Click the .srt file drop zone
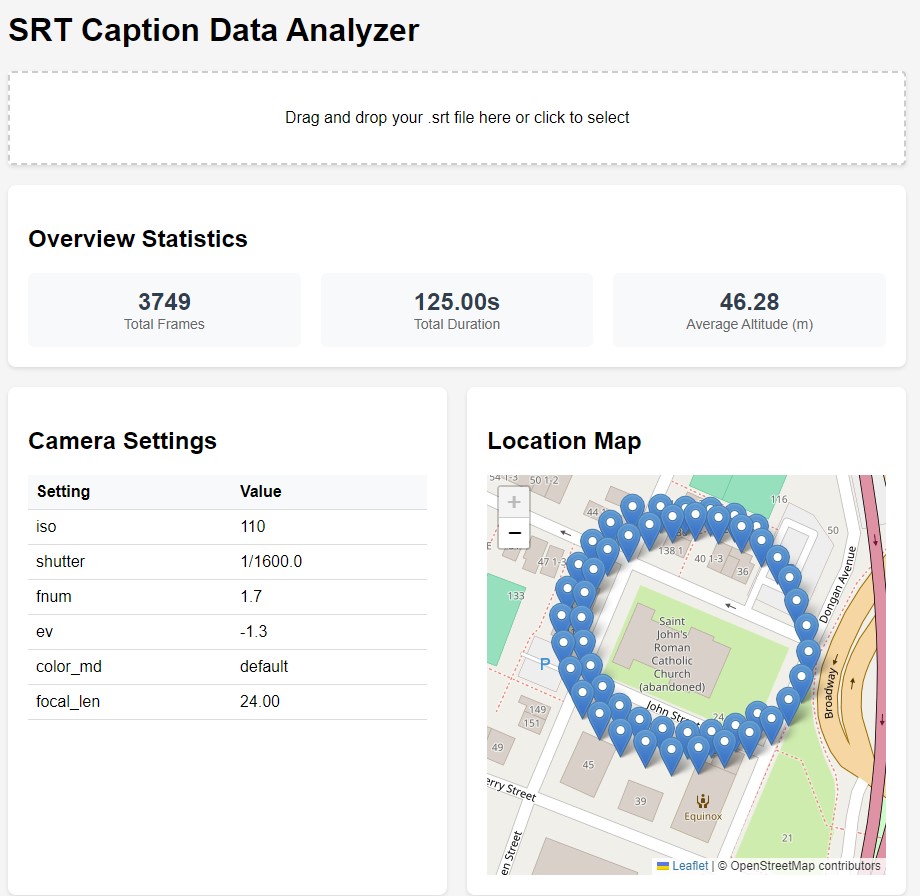 (457, 117)
